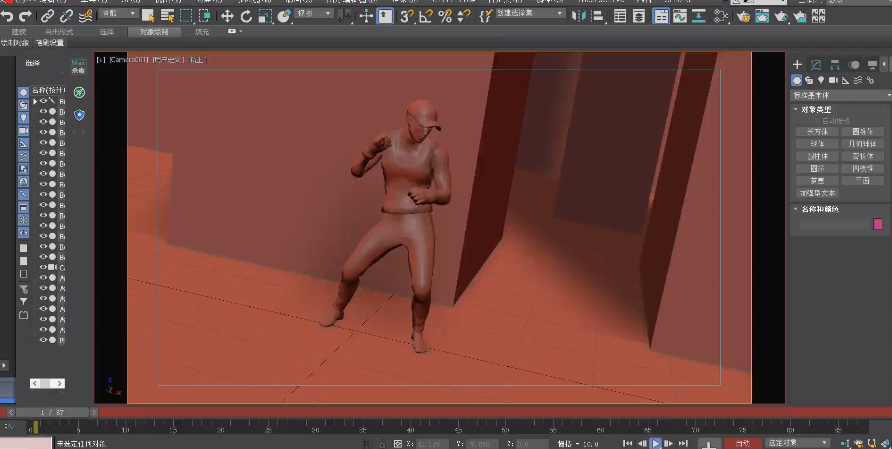Click the 茶壶 primitive button
Viewport: 892px width, 449px height.
click(817, 180)
